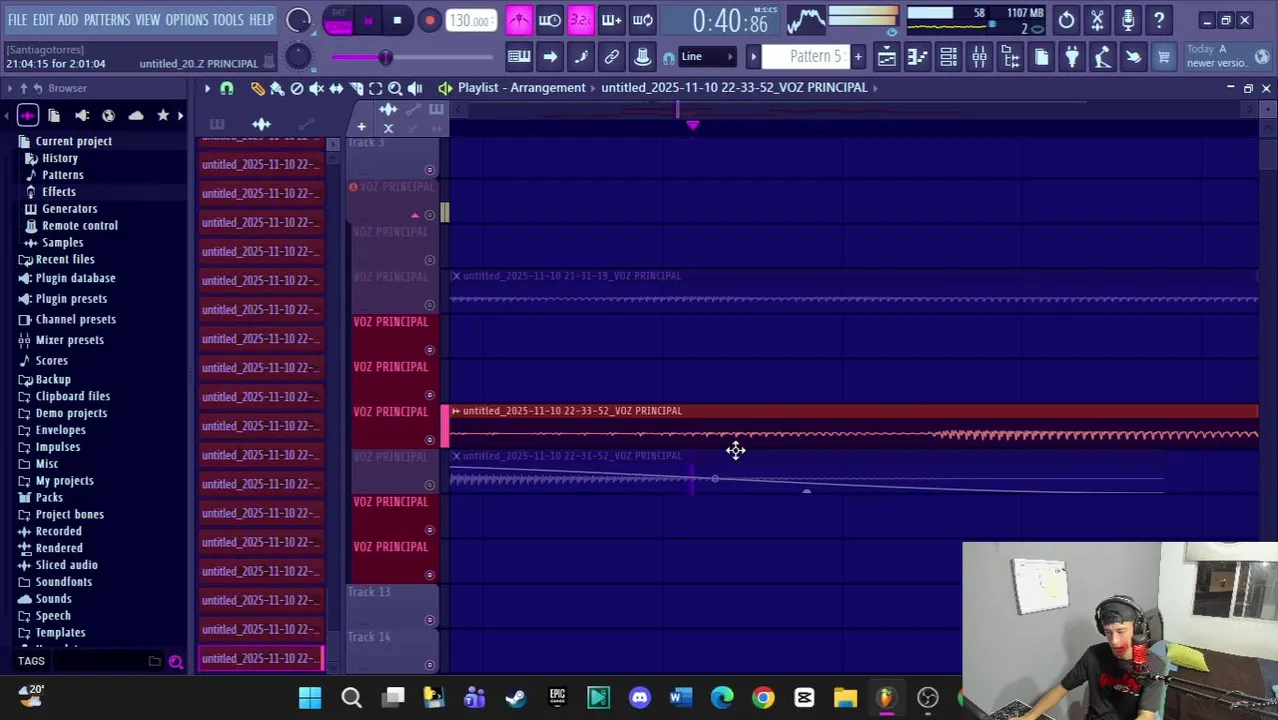Image resolution: width=1278 pixels, height=720 pixels.
Task: Open the Line snap mode dropdown
Action: pos(707,57)
